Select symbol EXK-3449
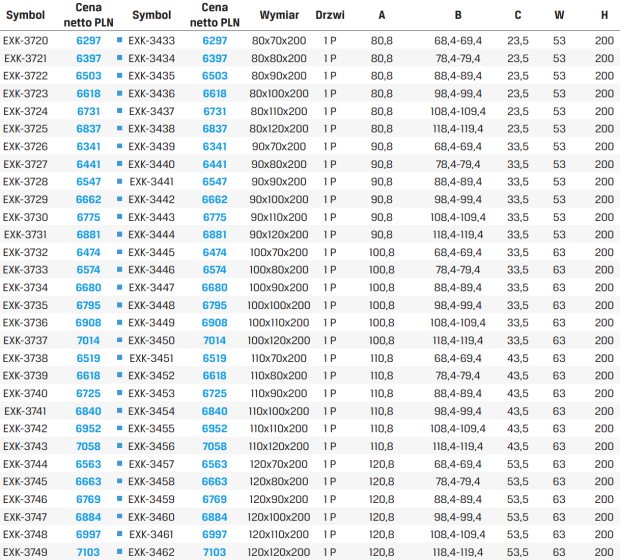The width and height of the screenshot is (620, 560). click(x=151, y=323)
